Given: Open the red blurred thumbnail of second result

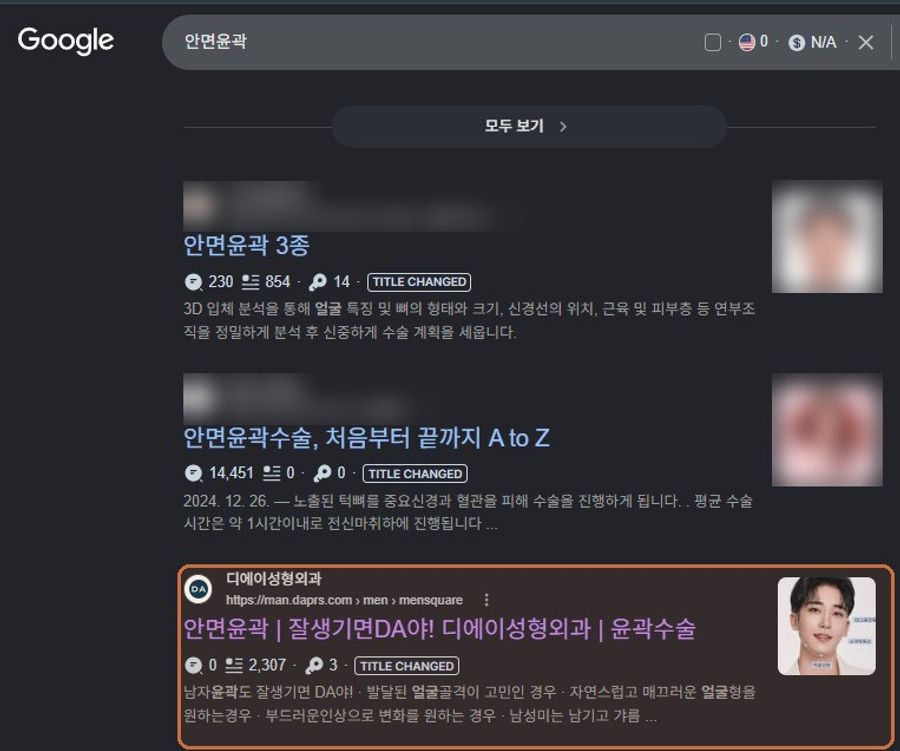Looking at the screenshot, I should [x=827, y=430].
